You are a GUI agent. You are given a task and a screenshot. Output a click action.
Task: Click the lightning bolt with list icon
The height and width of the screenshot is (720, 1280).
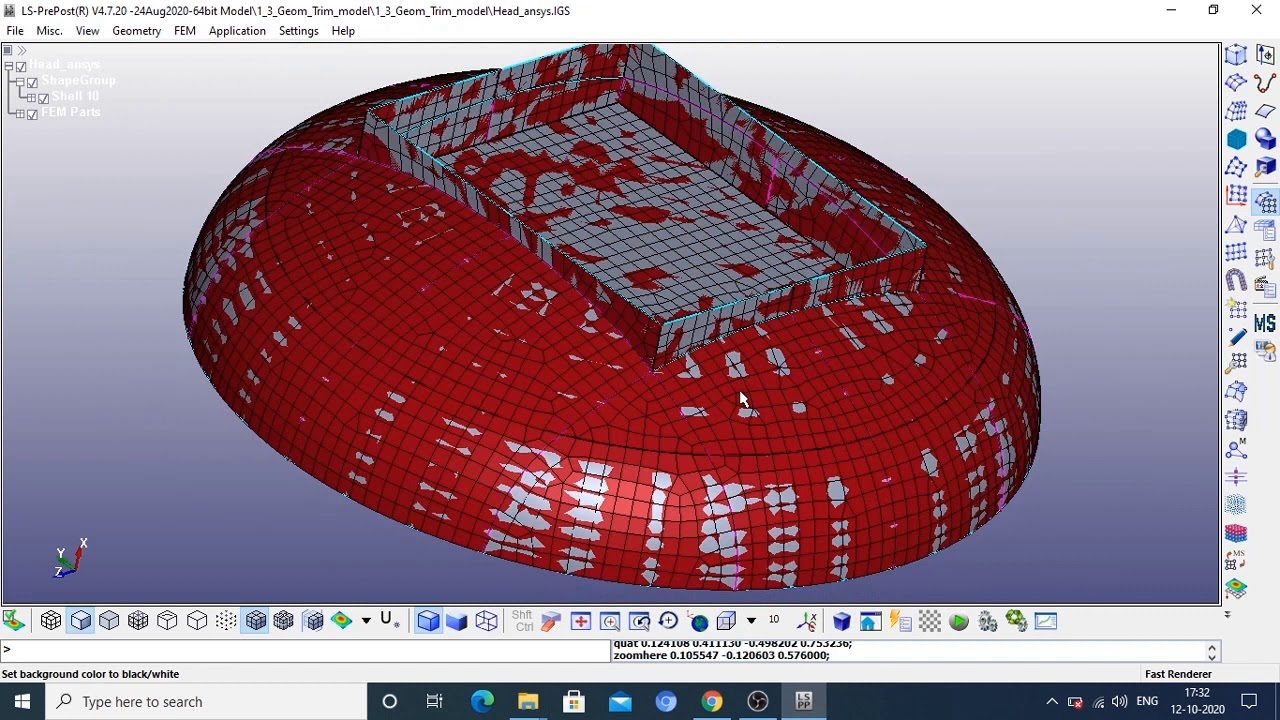click(900, 621)
